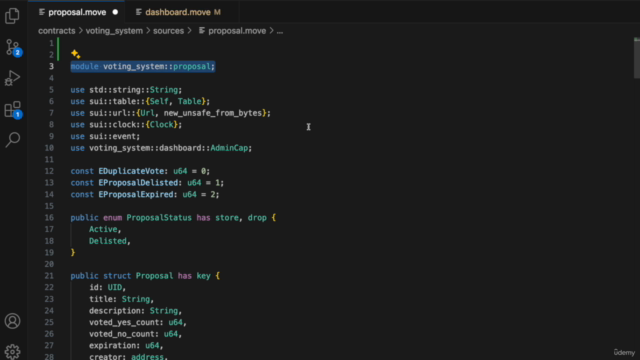This screenshot has width=640, height=360.
Task: Click 'Proposal' struct name on line 21
Action: 154,276
